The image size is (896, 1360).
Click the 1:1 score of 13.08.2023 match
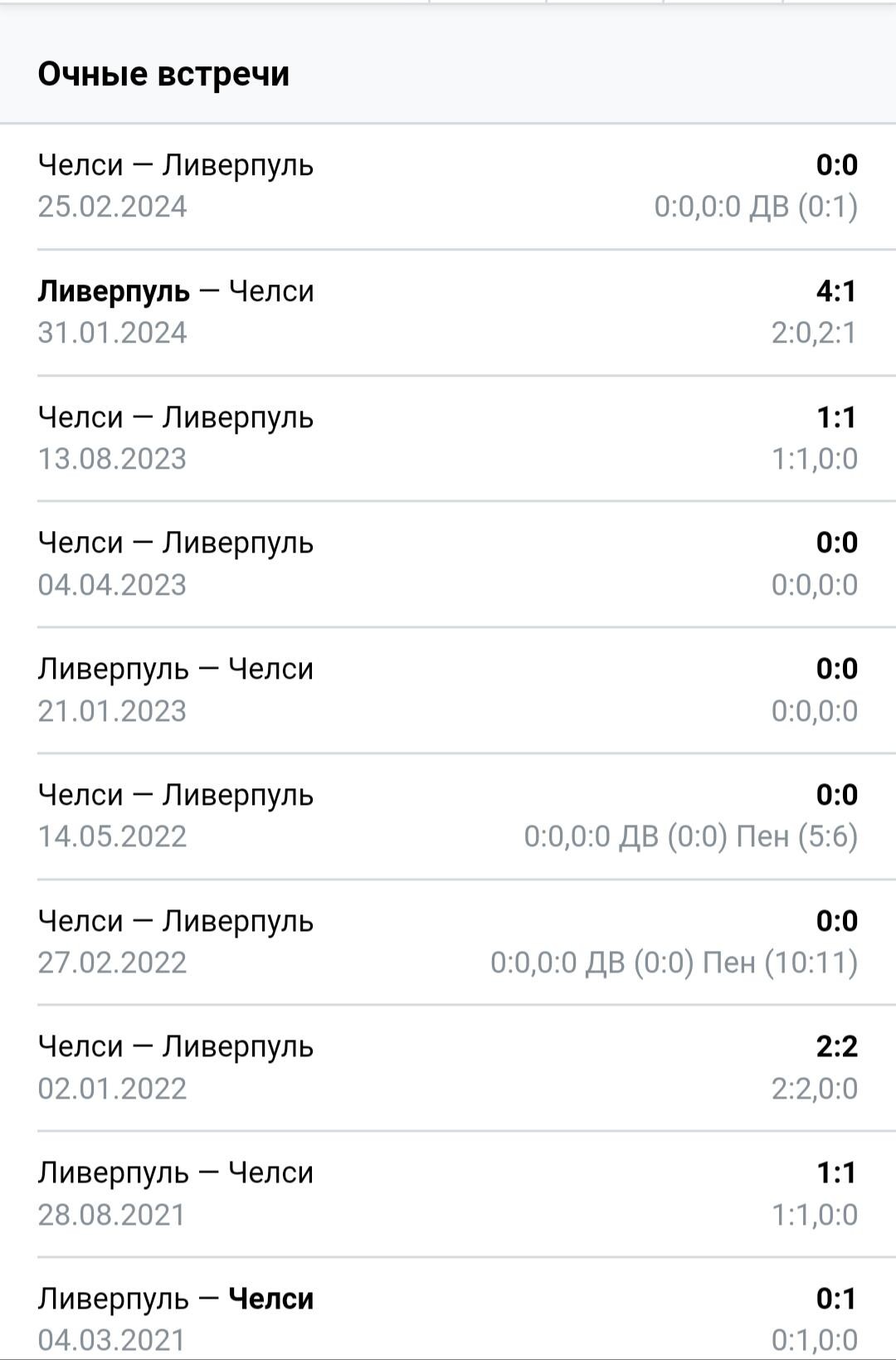836,417
